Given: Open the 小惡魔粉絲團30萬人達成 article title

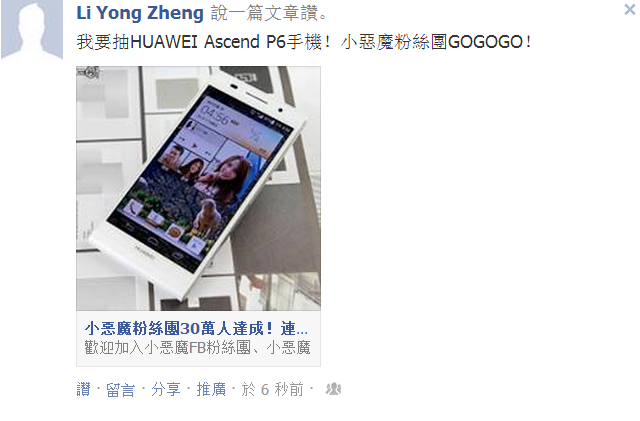Looking at the screenshot, I should (x=196, y=328).
